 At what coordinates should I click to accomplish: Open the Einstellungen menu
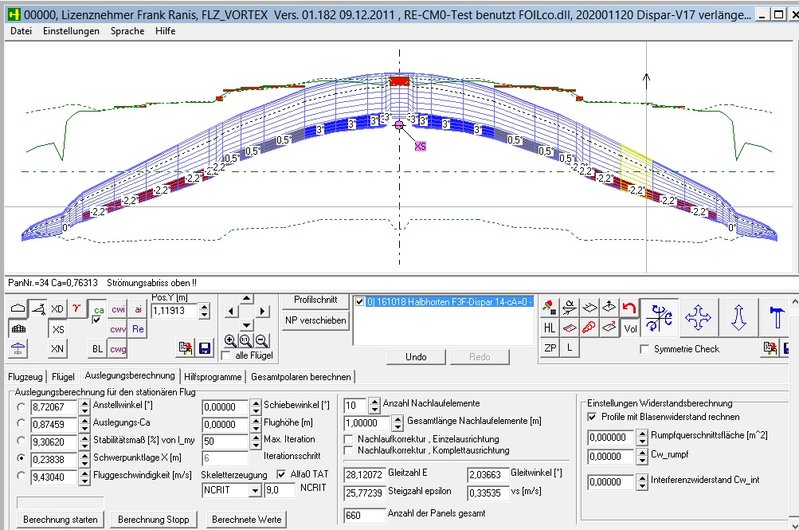(71, 31)
